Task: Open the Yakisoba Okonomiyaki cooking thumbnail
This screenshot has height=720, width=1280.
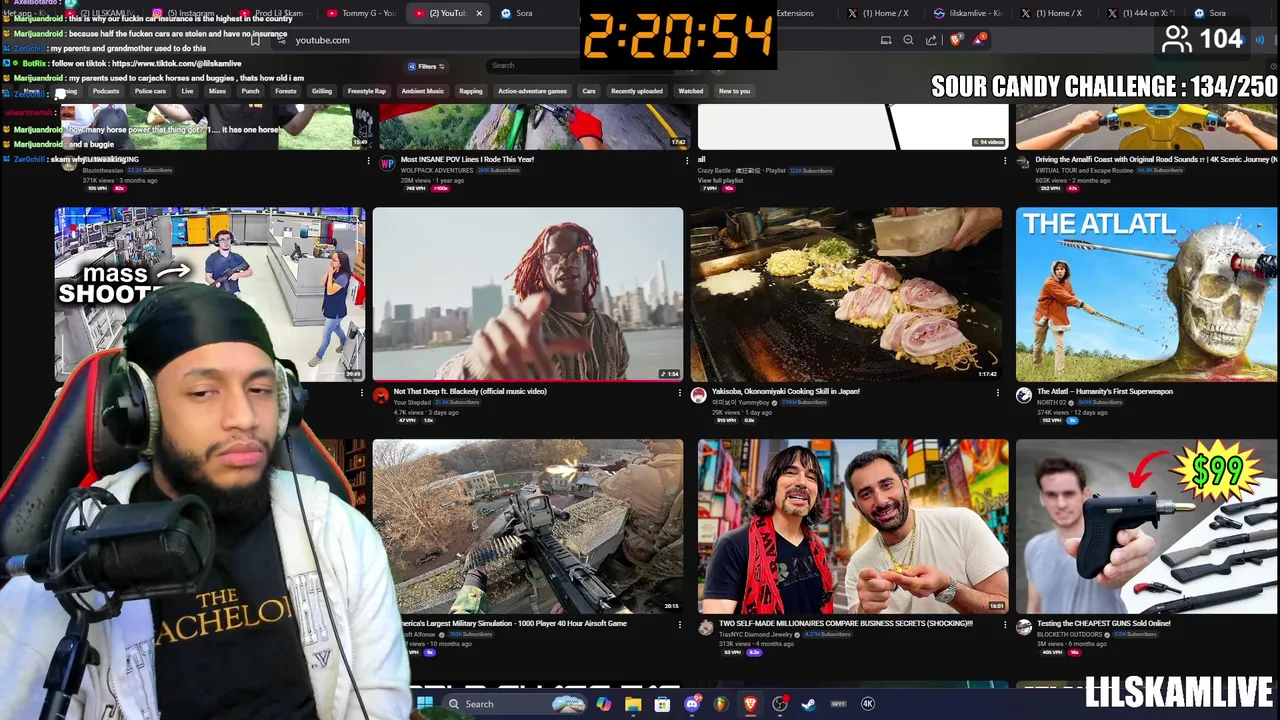Action: [846, 294]
